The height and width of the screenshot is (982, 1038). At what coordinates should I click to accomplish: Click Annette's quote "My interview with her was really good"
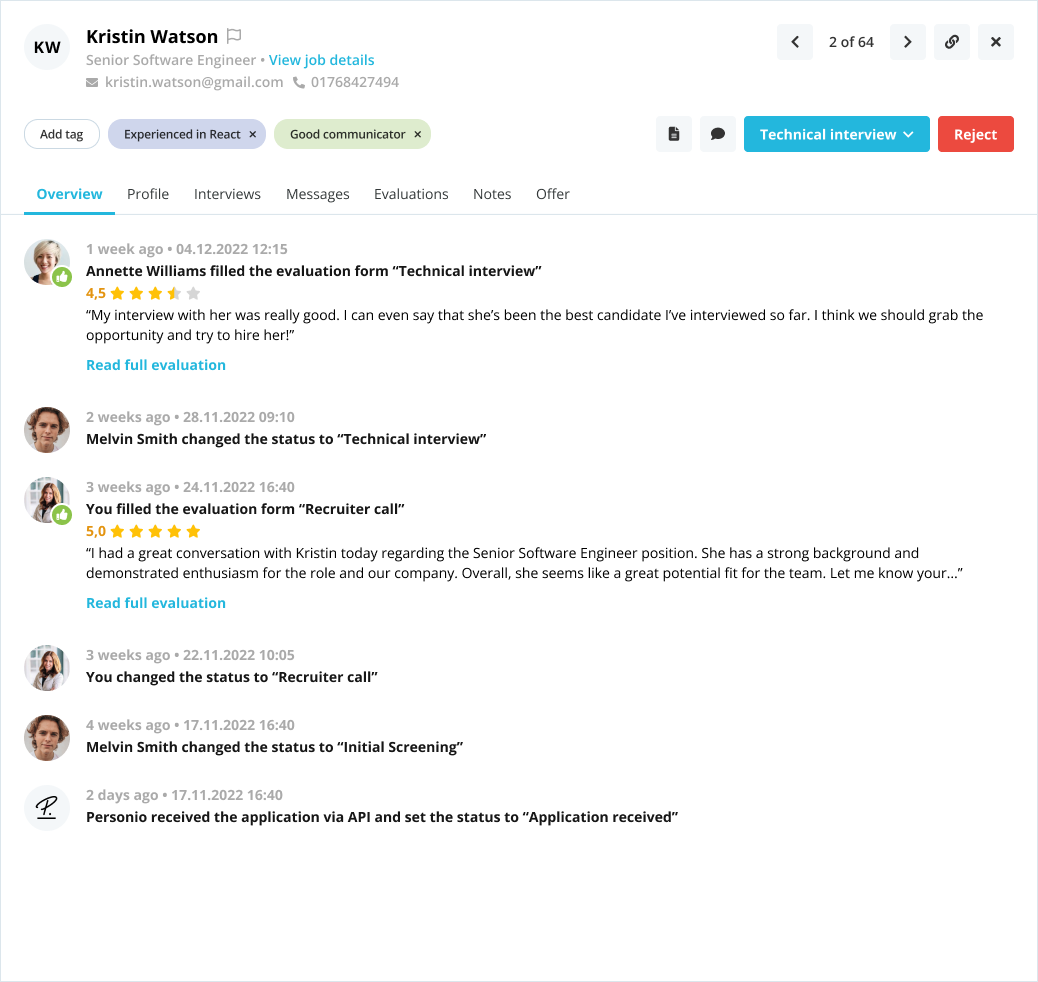click(x=534, y=325)
